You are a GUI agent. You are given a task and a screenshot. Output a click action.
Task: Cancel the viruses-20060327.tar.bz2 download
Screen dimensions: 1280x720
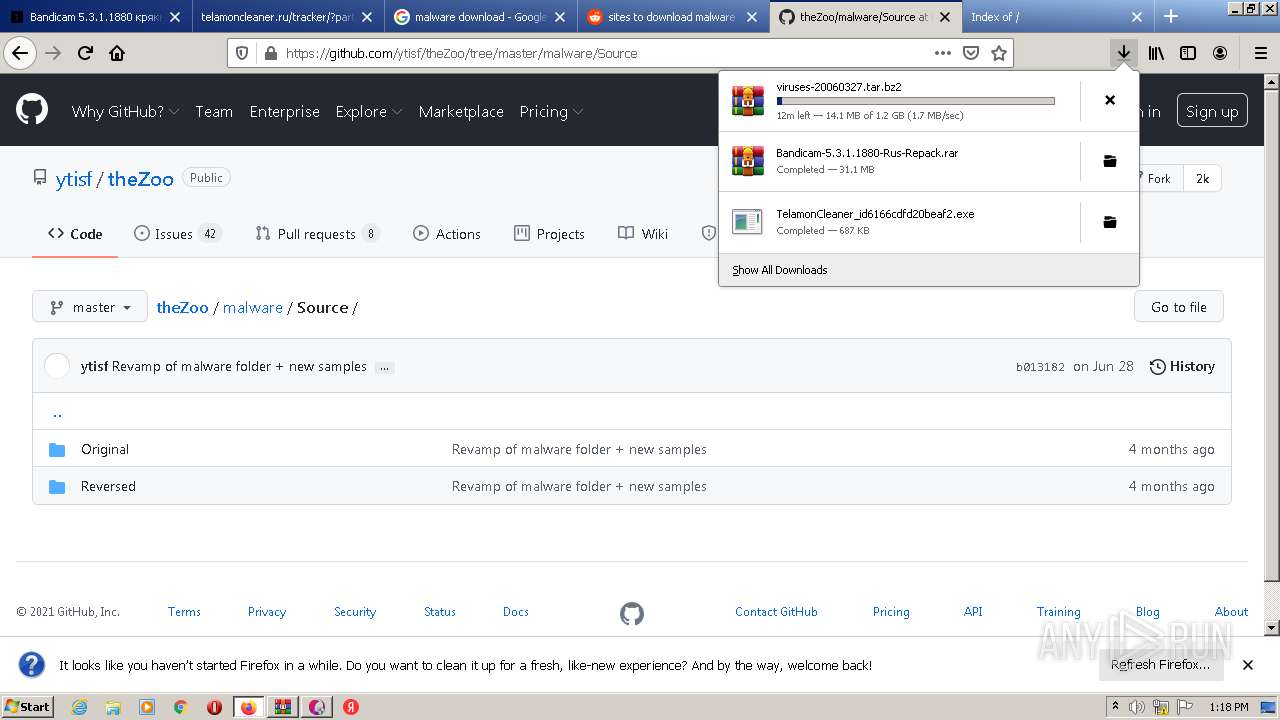pyautogui.click(x=1109, y=100)
